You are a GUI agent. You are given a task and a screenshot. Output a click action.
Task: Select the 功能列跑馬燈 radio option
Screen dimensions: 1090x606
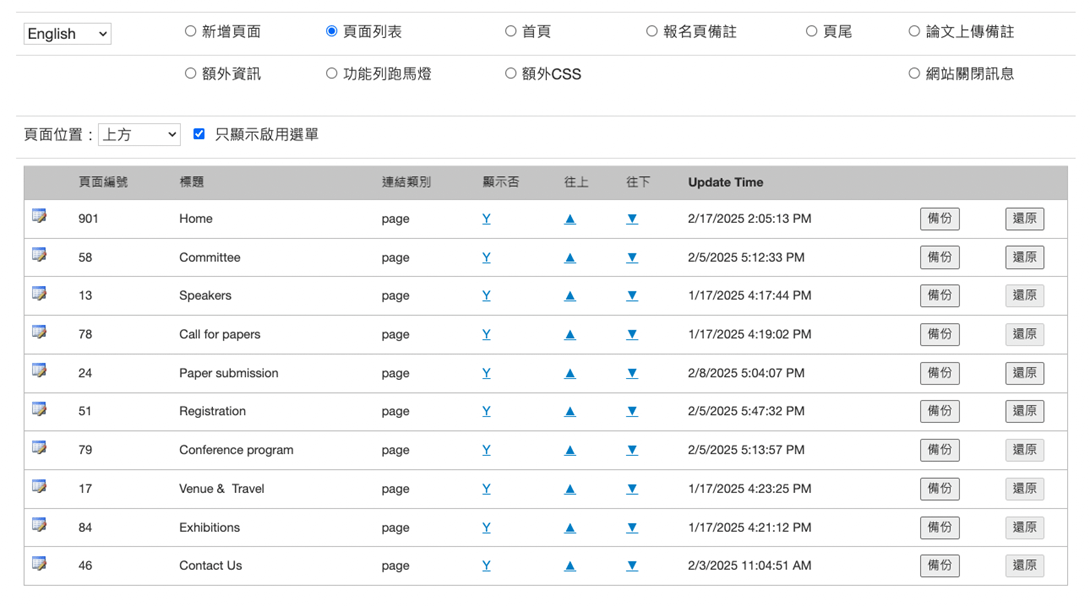coord(332,74)
